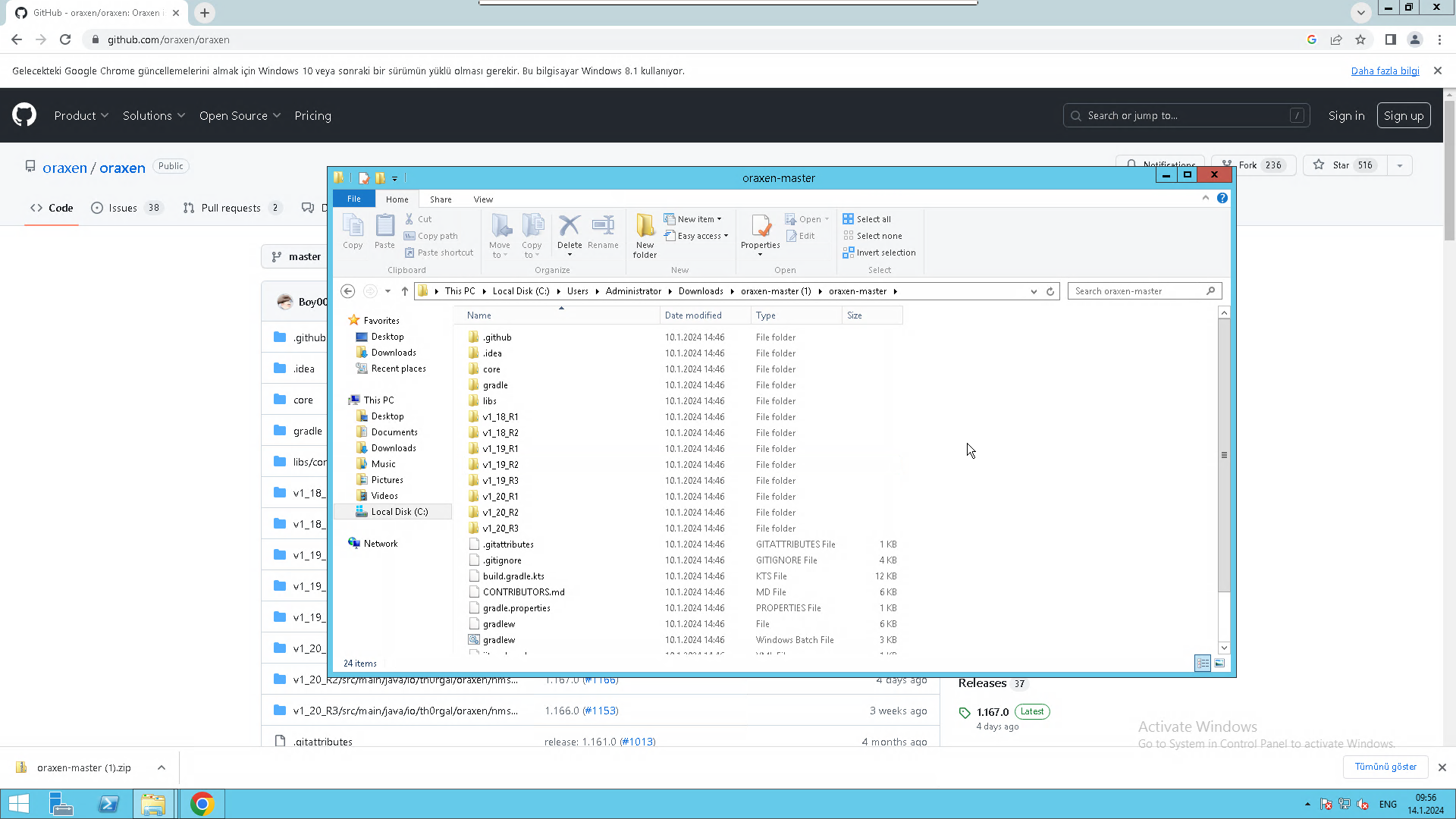Open the address bar history dropdown
This screenshot has width=1456, height=819.
(x=1034, y=291)
